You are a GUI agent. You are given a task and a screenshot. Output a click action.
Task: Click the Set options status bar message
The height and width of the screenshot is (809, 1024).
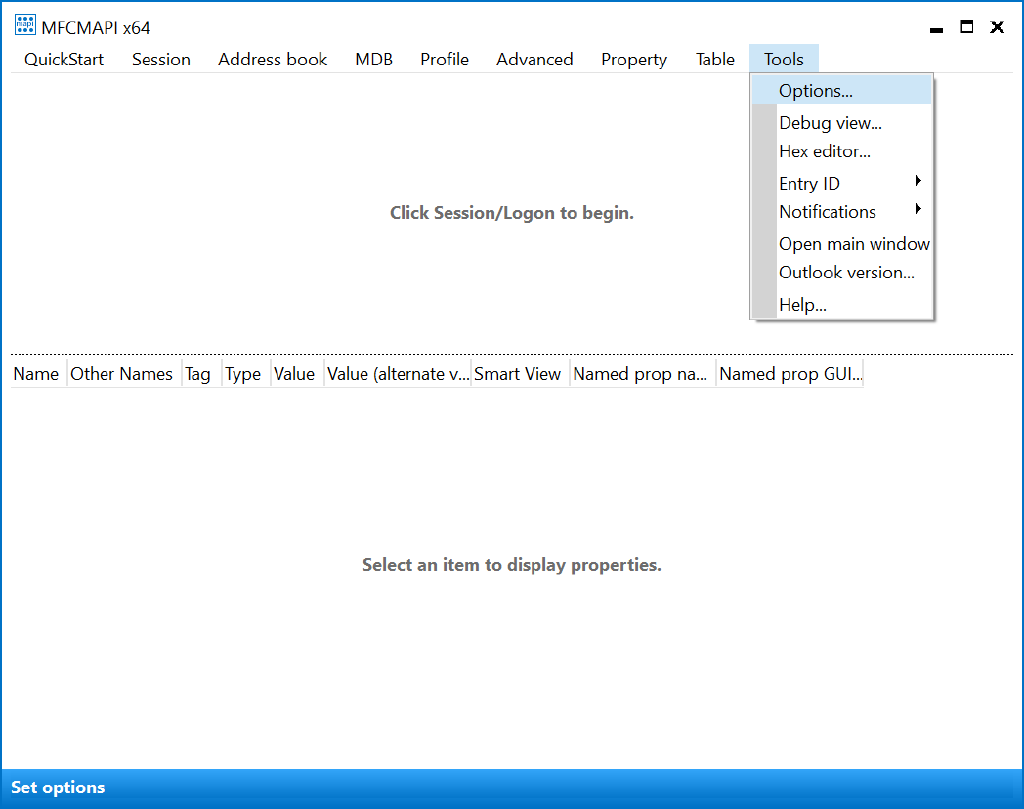point(57,787)
